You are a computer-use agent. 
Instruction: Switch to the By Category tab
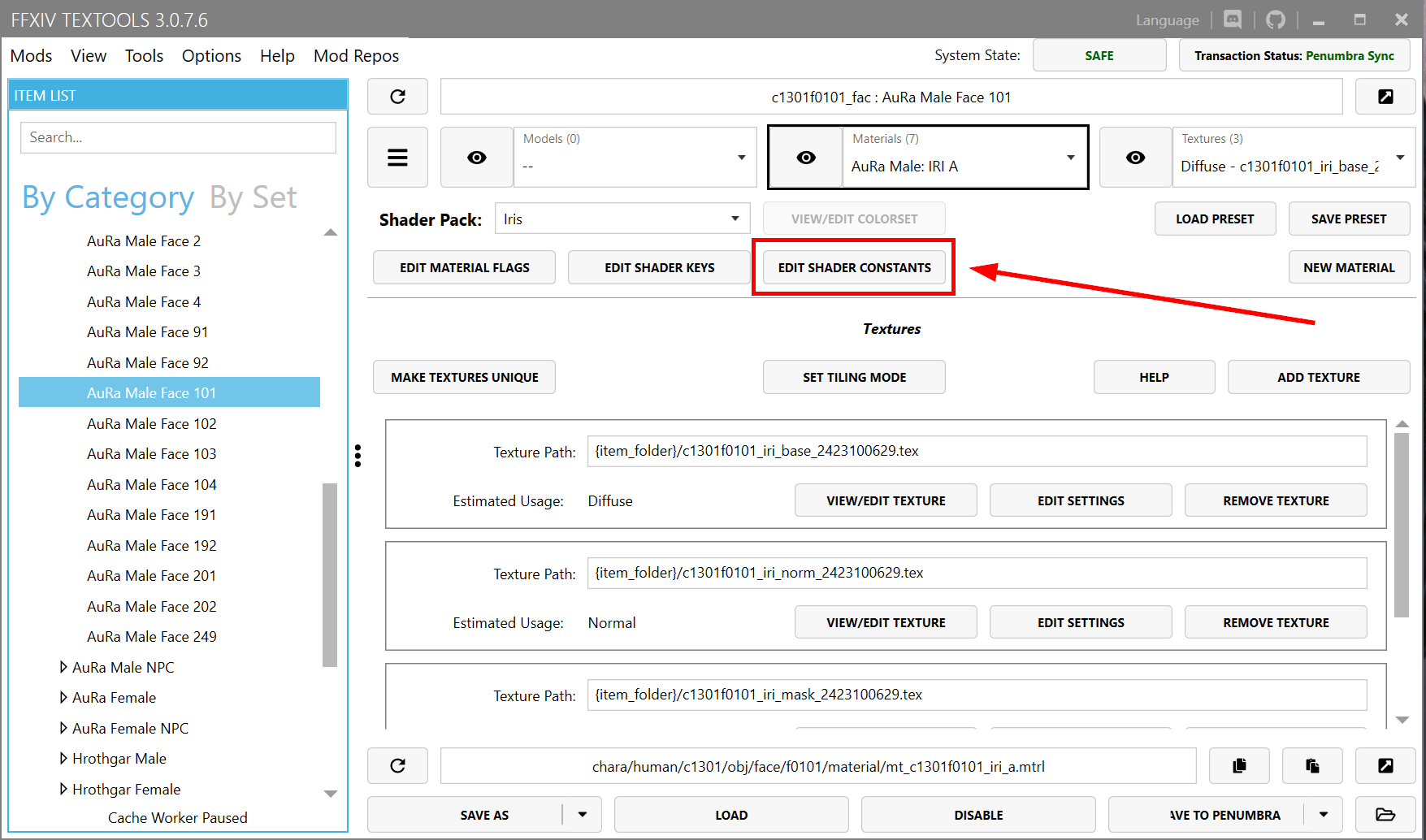point(108,197)
